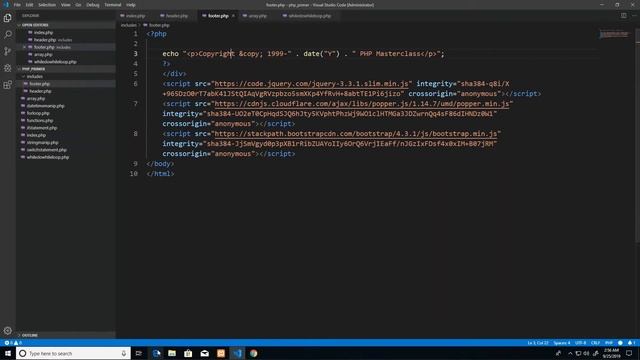Viewport: 640px width, 360px height.
Task: Open Windows Start menu
Action: pyautogui.click(x=8, y=353)
